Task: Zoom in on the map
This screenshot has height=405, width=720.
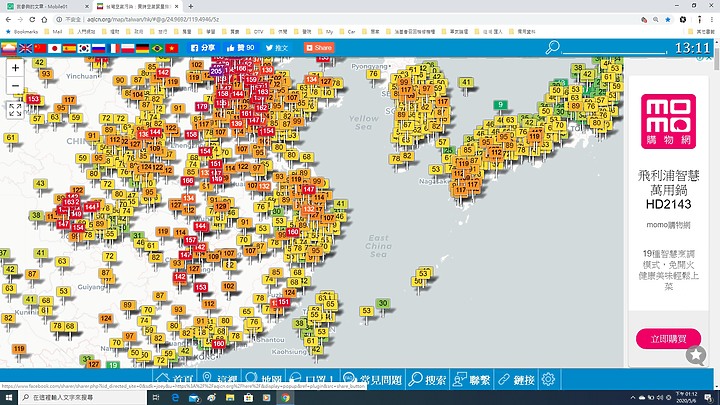Action: point(15,68)
